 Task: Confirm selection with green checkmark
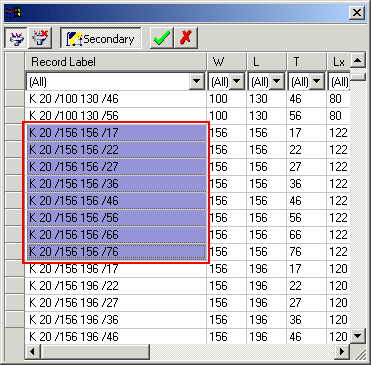pos(162,38)
